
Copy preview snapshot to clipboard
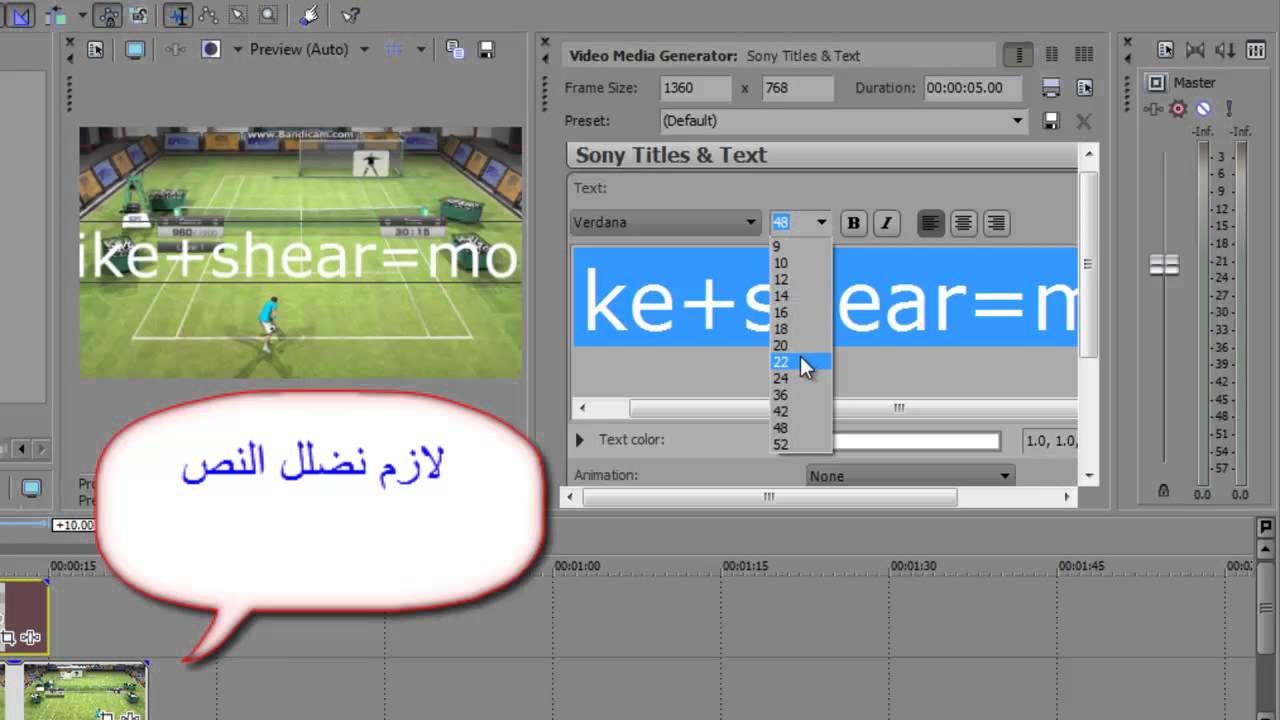coord(455,49)
